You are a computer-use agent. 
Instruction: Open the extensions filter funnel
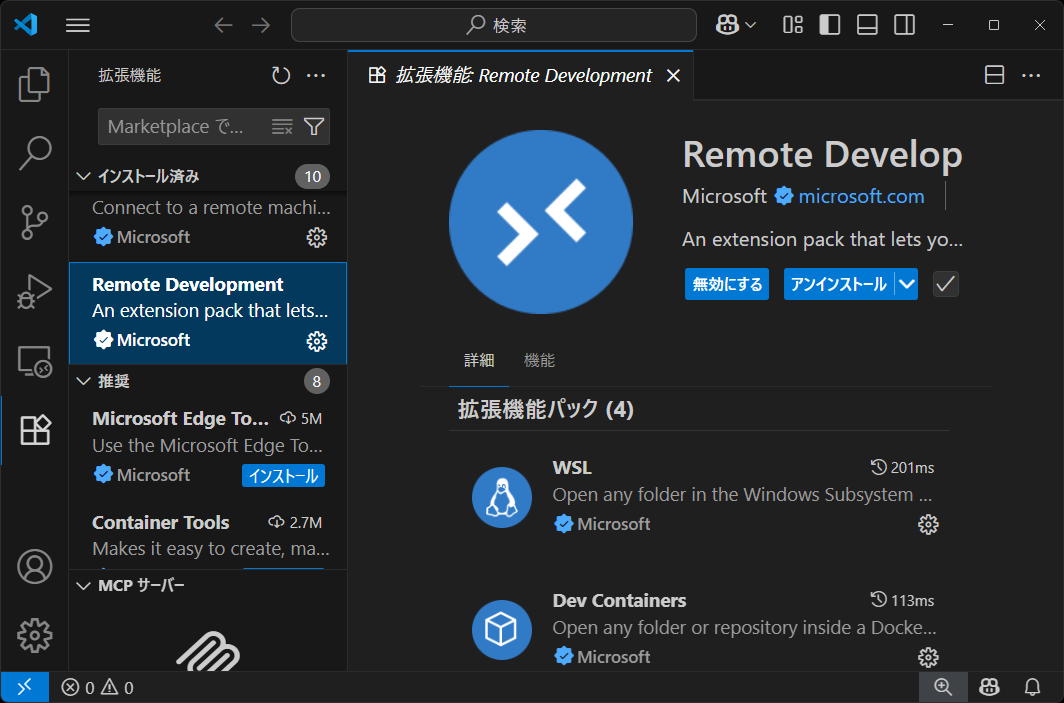pyautogui.click(x=314, y=127)
